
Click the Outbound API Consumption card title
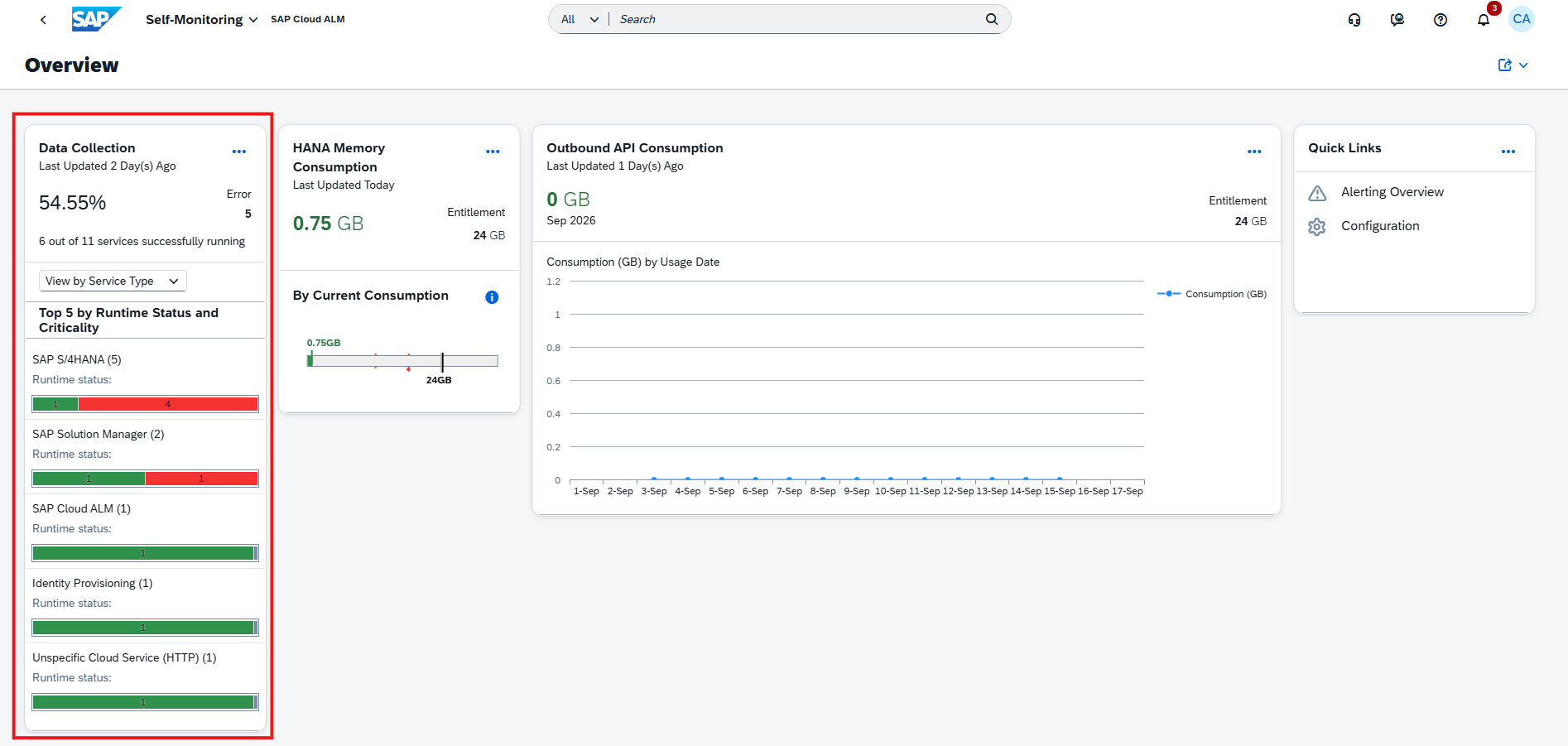point(635,148)
